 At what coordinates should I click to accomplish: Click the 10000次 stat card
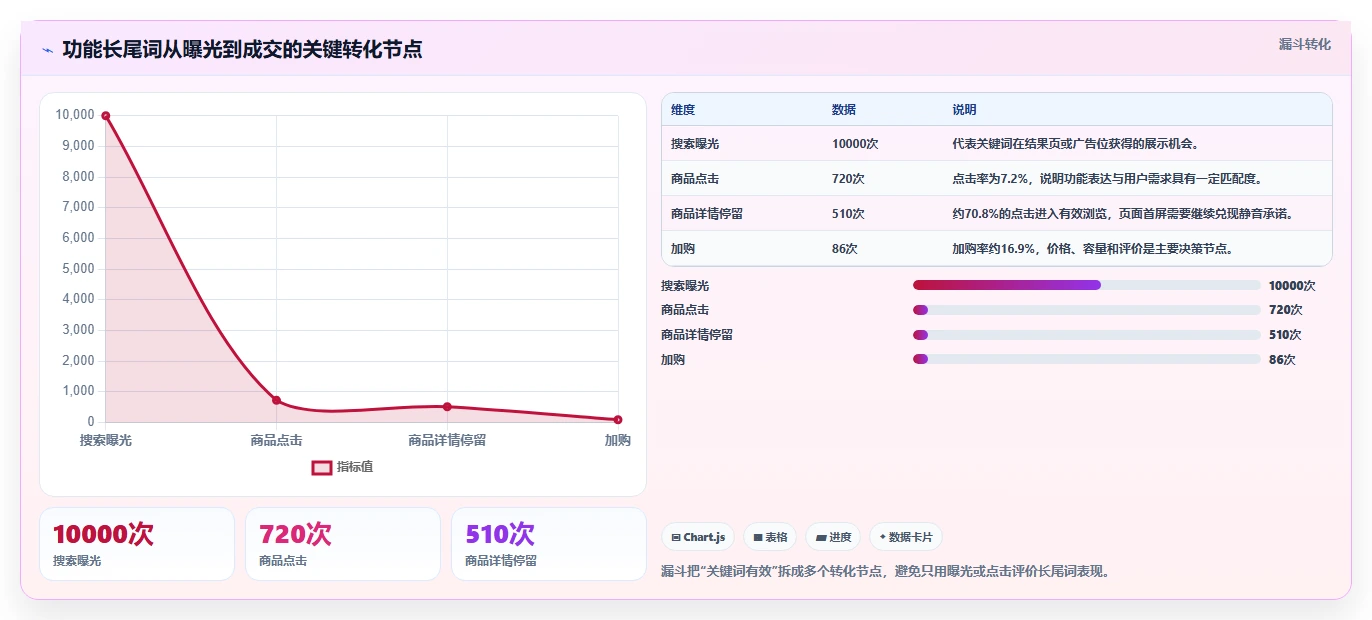click(137, 544)
